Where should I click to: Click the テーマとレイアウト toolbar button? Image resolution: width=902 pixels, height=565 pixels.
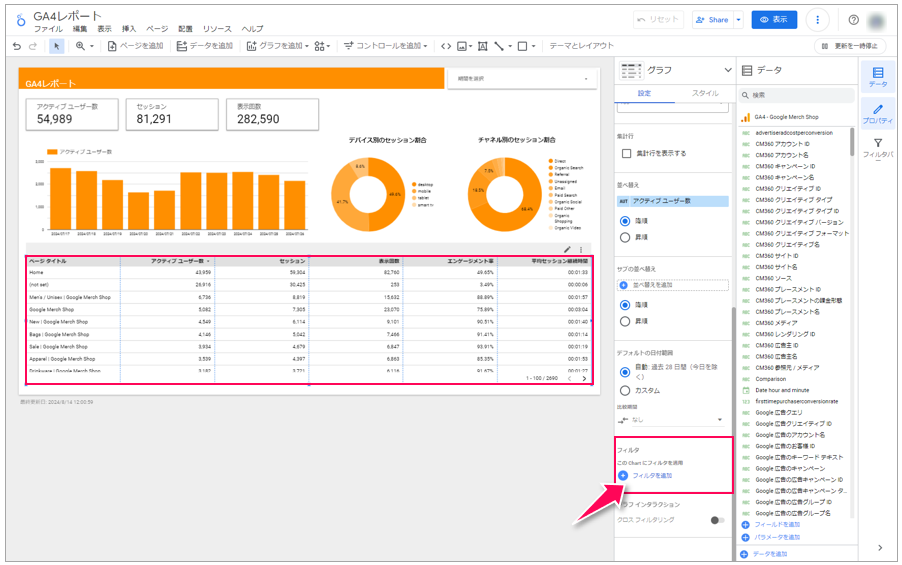[x=581, y=46]
